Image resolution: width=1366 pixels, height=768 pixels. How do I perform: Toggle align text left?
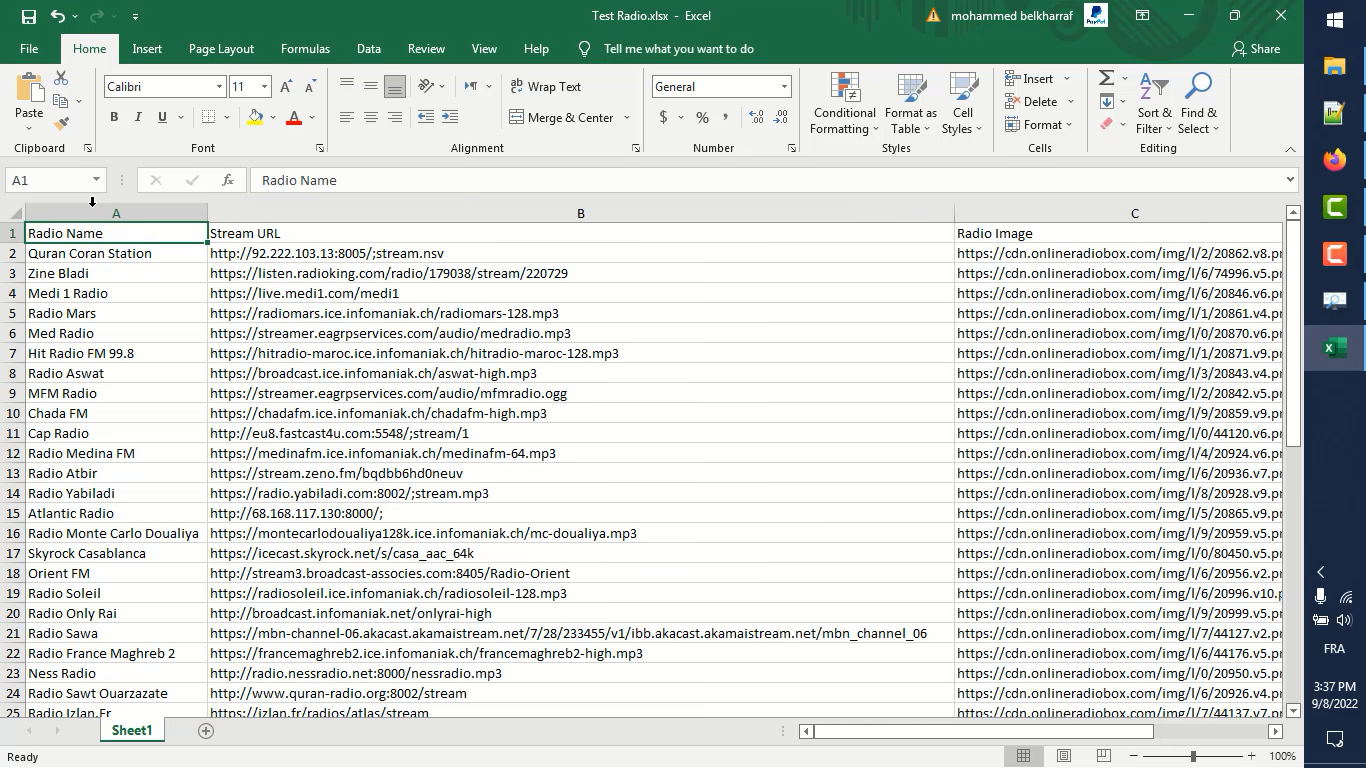click(x=347, y=117)
